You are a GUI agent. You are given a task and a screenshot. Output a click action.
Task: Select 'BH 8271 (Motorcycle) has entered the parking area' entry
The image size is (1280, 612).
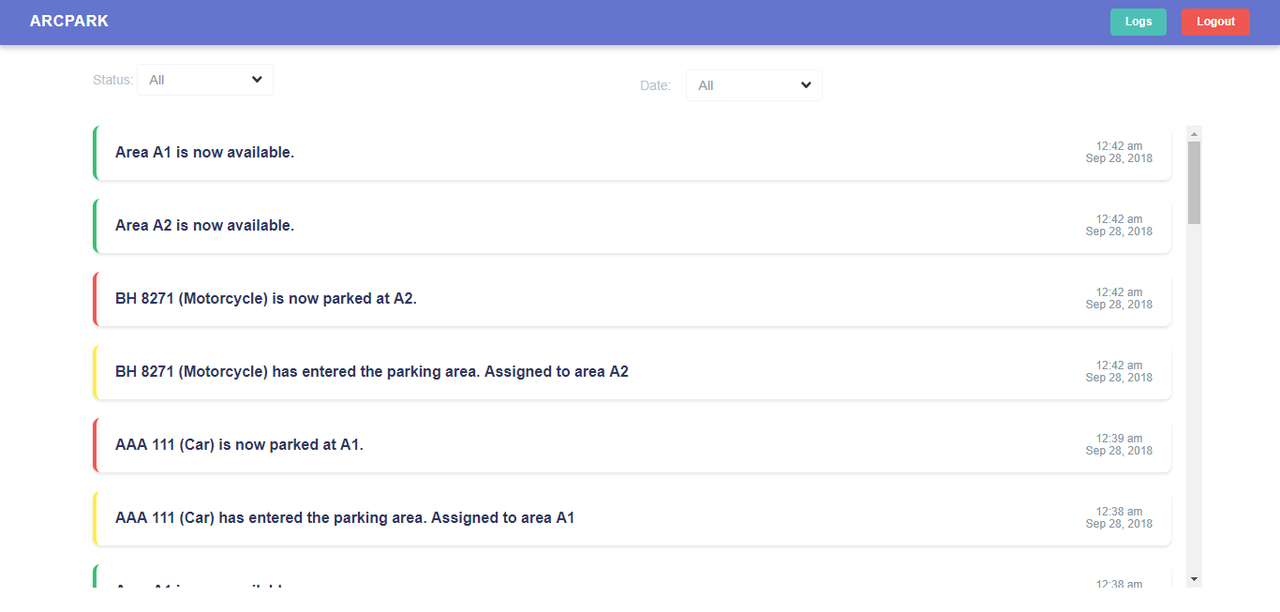632,372
